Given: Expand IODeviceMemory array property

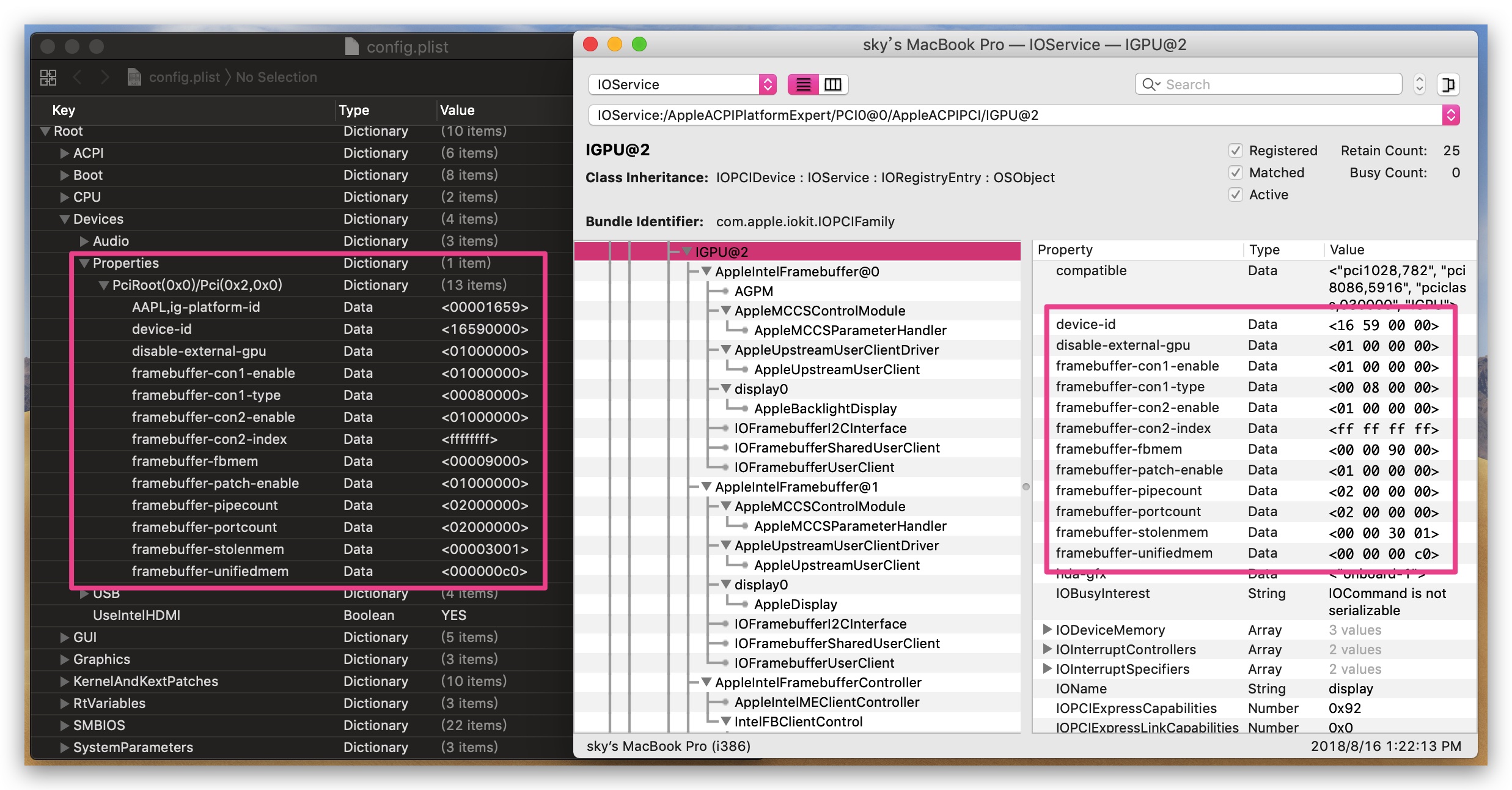Looking at the screenshot, I should (x=1046, y=629).
